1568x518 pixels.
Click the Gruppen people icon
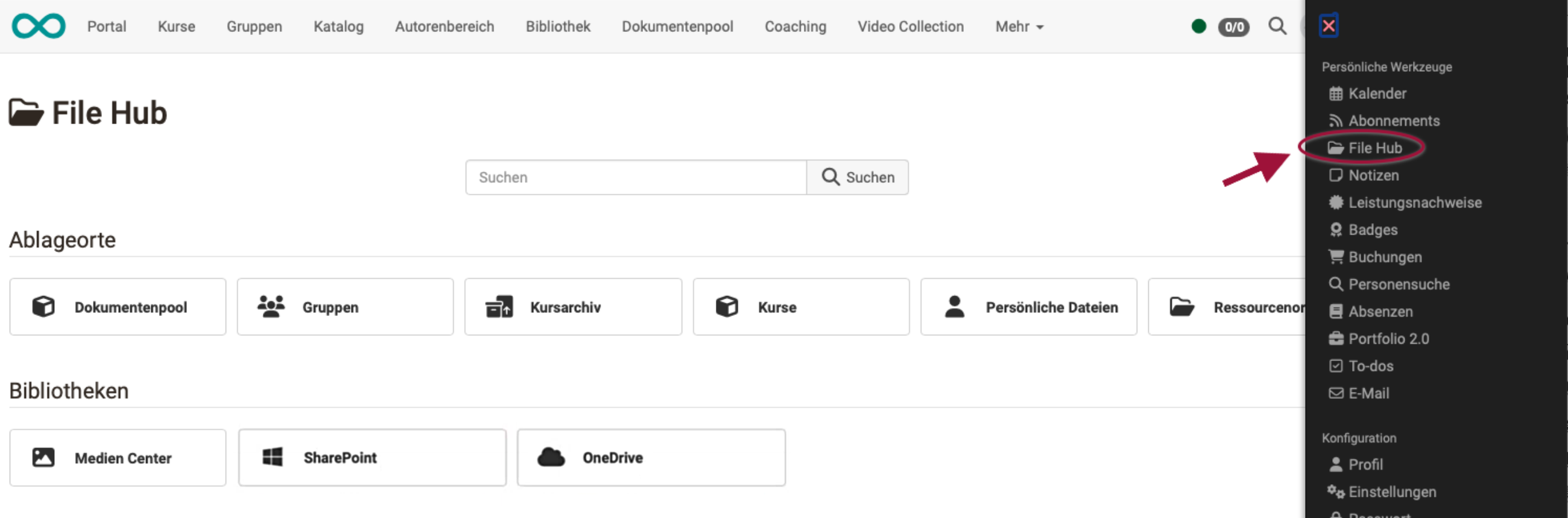[271, 306]
